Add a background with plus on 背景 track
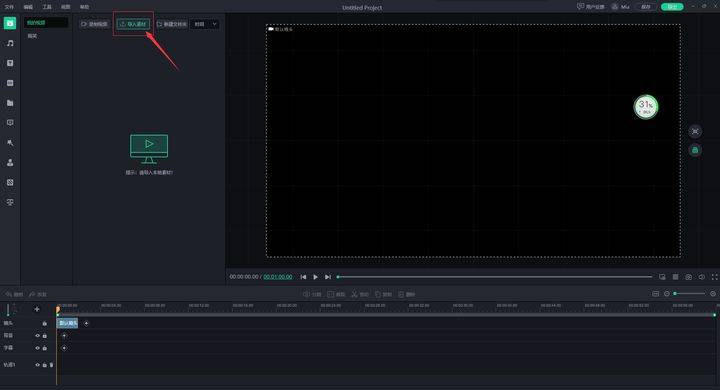The width and height of the screenshot is (720, 390). (x=64, y=336)
